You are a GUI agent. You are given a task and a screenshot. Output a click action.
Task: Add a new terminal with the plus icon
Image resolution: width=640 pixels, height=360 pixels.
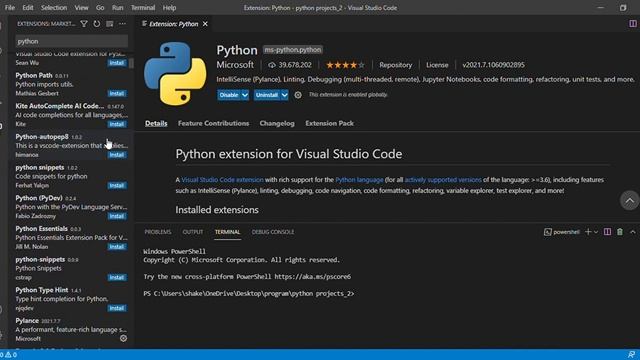pyautogui.click(x=588, y=232)
